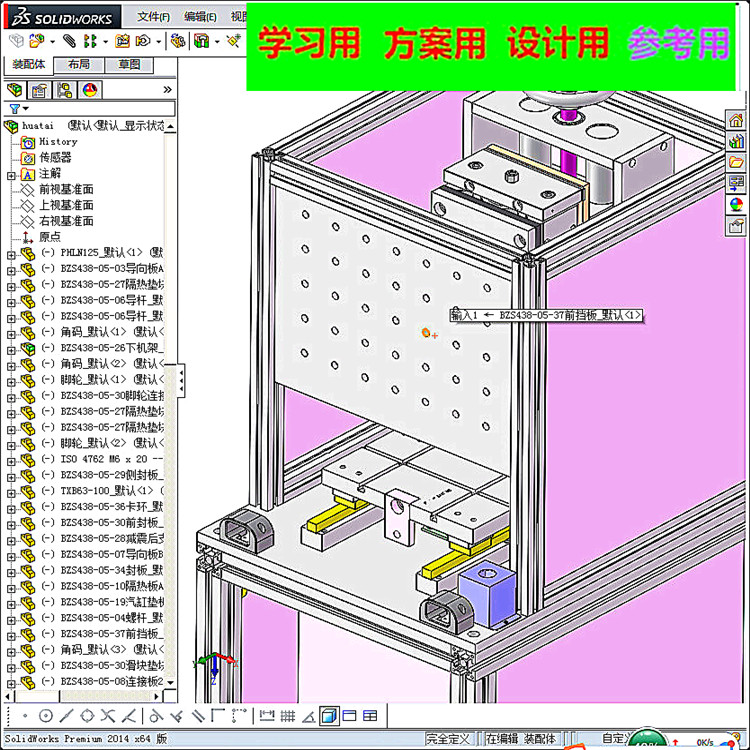Click the split viewport layout icon
Screen dimensions: 750x750
370,716
